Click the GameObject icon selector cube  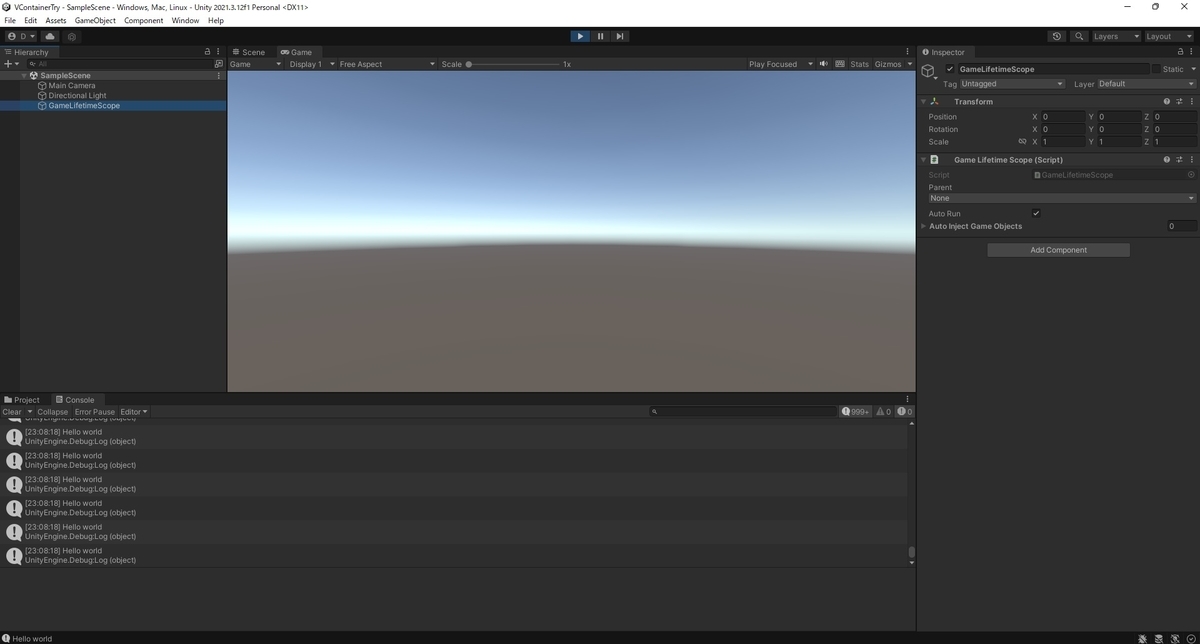click(928, 70)
